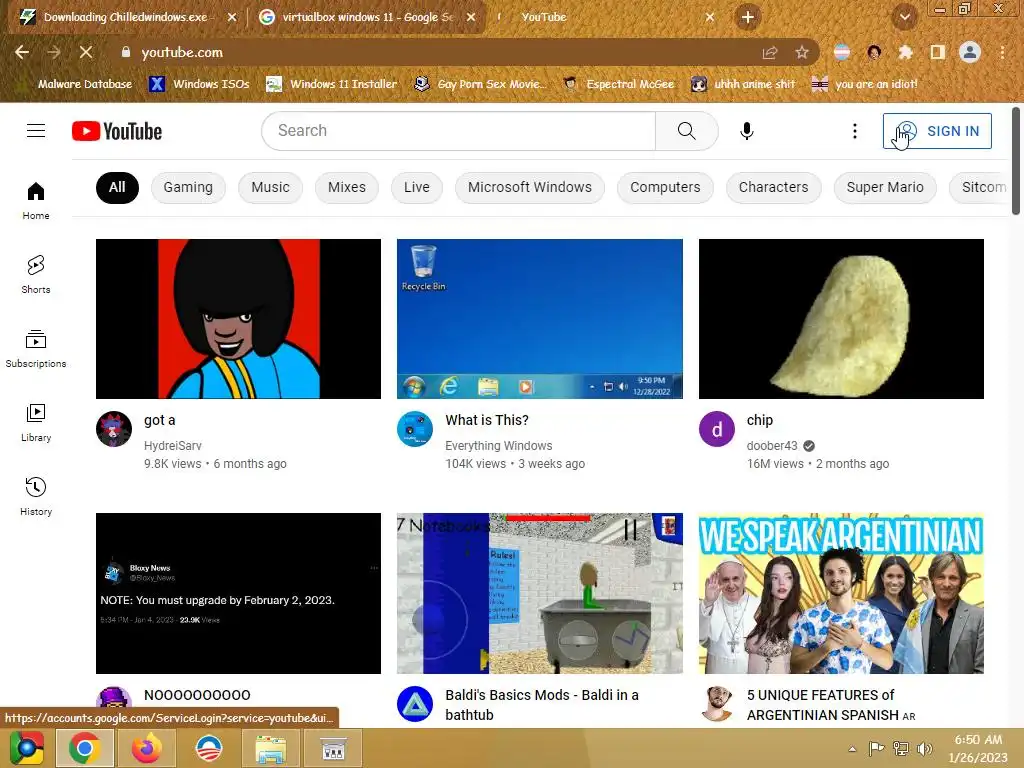1024x768 pixels.
Task: Open 'you are an idiot!' bookmark
Action: [865, 84]
